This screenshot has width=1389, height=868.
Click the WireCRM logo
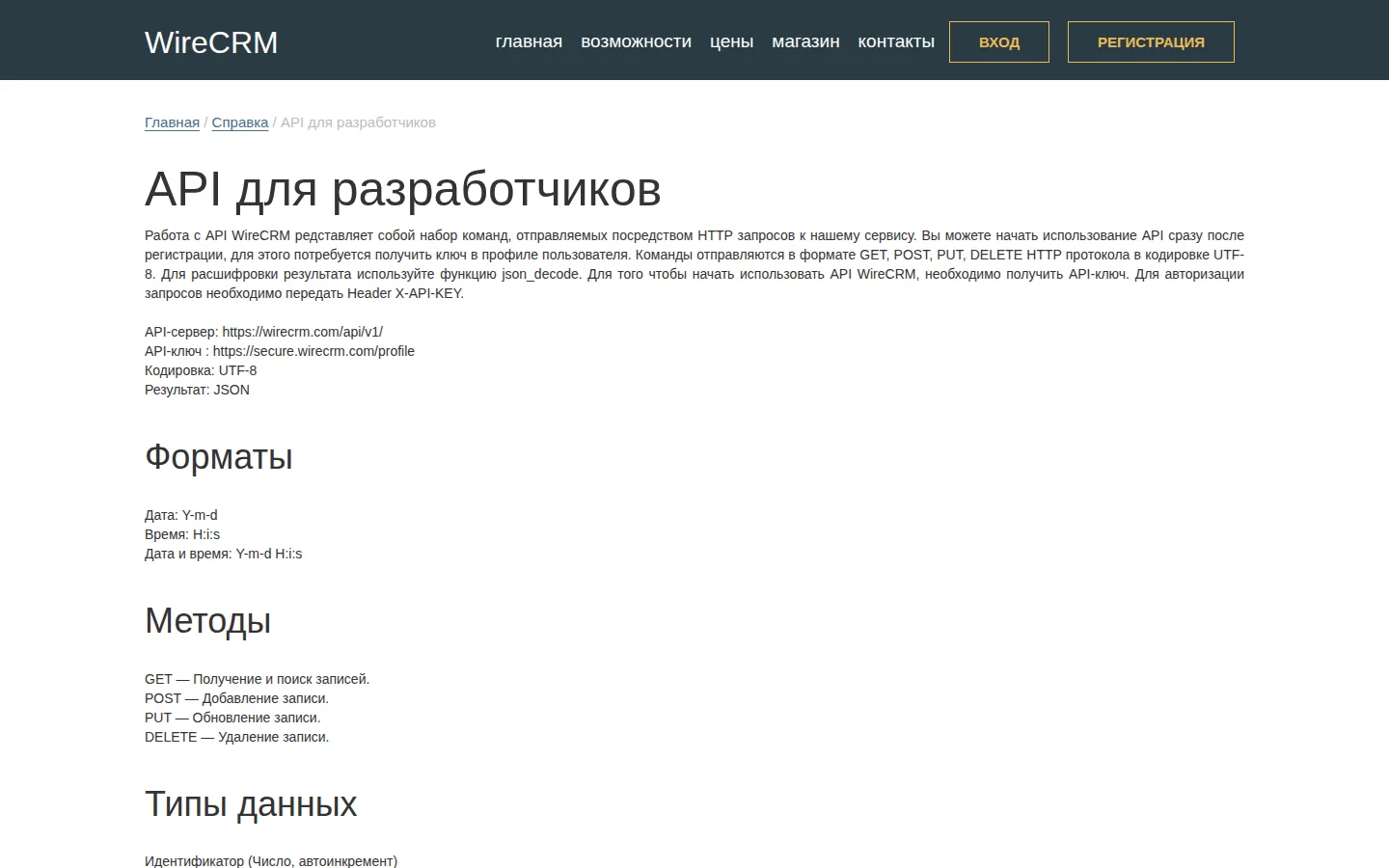[211, 42]
